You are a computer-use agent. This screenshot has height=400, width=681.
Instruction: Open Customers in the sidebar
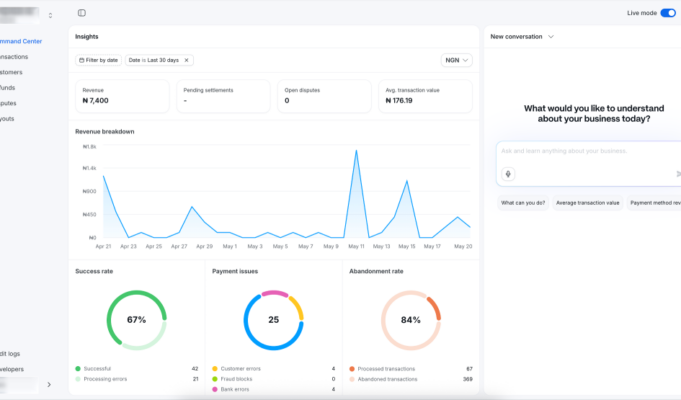(11, 72)
